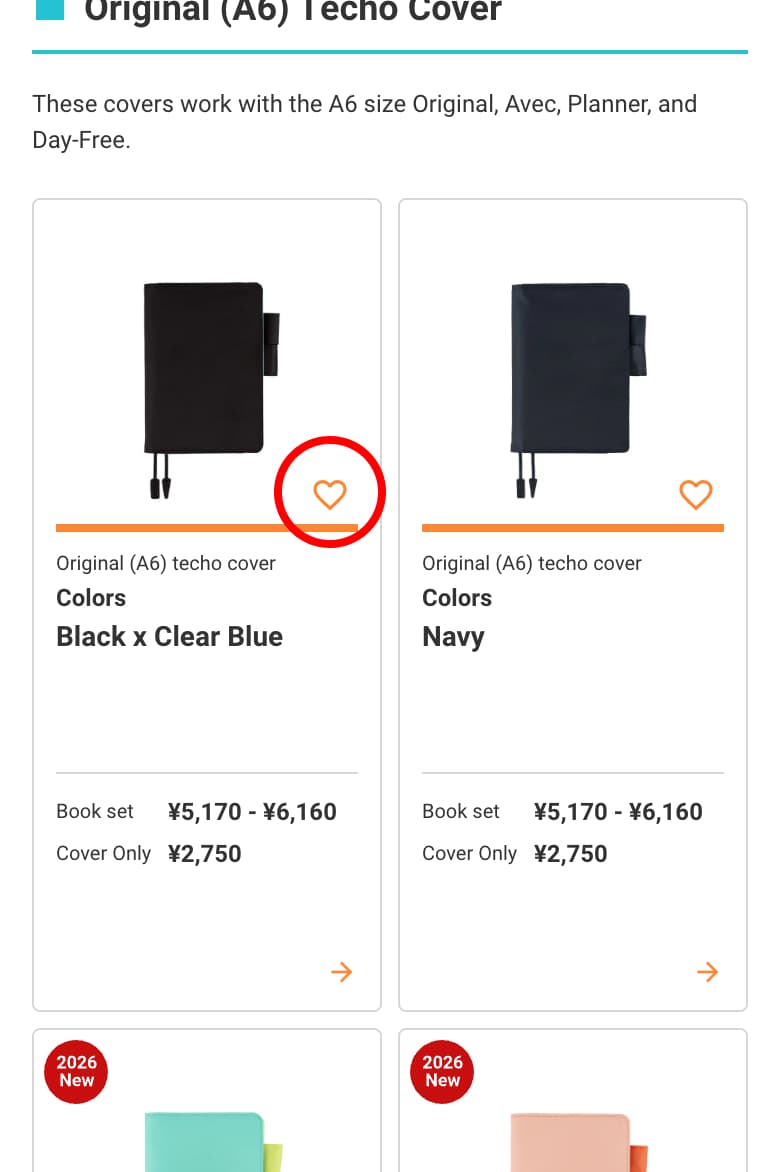Viewport: 780px width, 1172px height.
Task: Click Cover Only ¥2,750 on the Navy card
Action: click(x=570, y=854)
